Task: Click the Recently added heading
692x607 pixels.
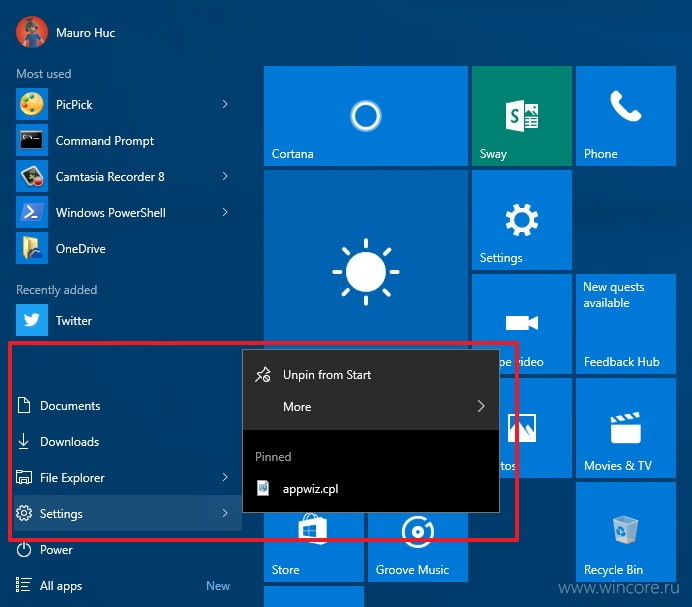Action: [x=56, y=290]
